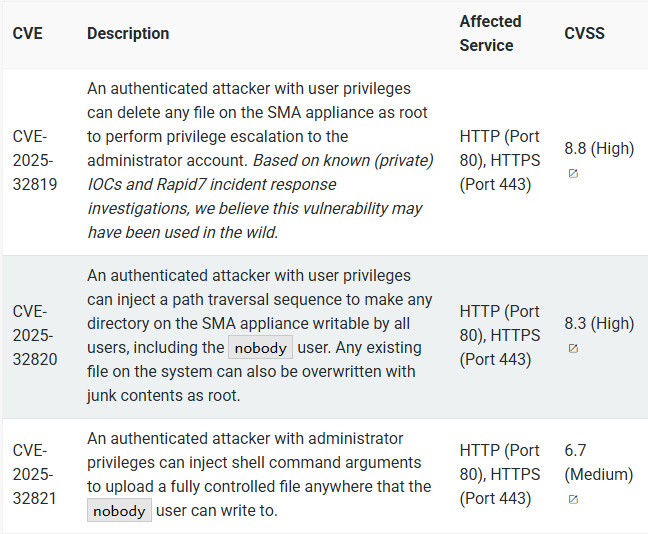Click the CVE-2025-32819 identifier cell

[x=35, y=160]
